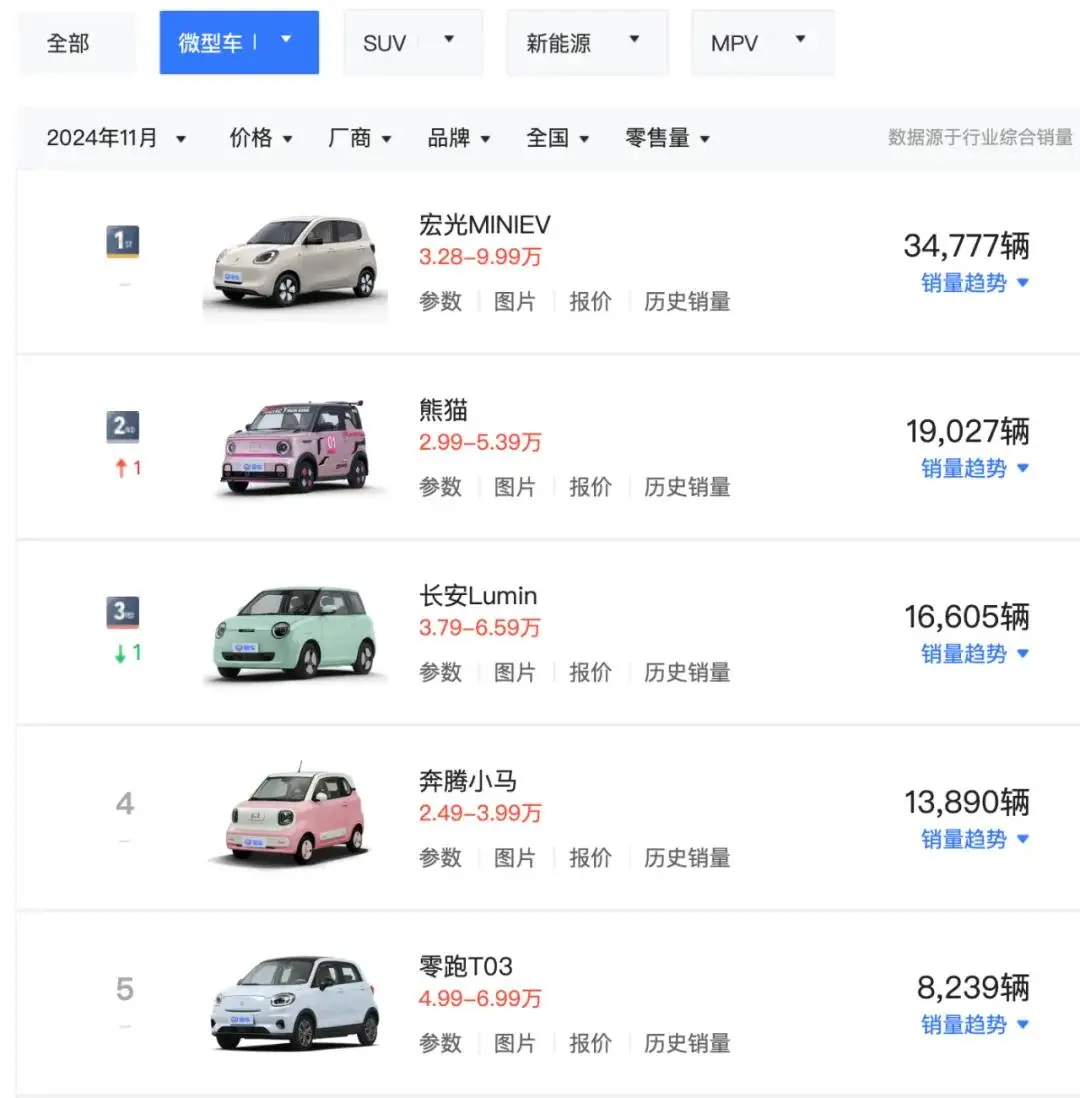View 报价 for 长安Lumin
This screenshot has height=1098, width=1080.
click(x=590, y=673)
